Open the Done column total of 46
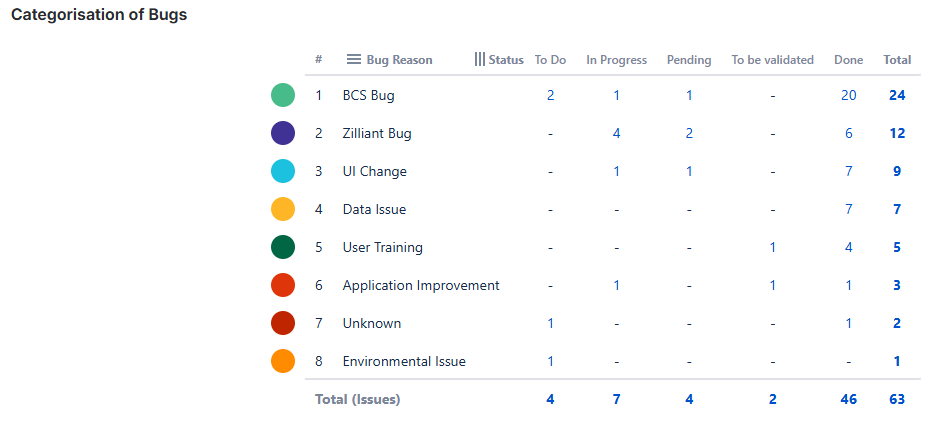 pyautogui.click(x=848, y=400)
